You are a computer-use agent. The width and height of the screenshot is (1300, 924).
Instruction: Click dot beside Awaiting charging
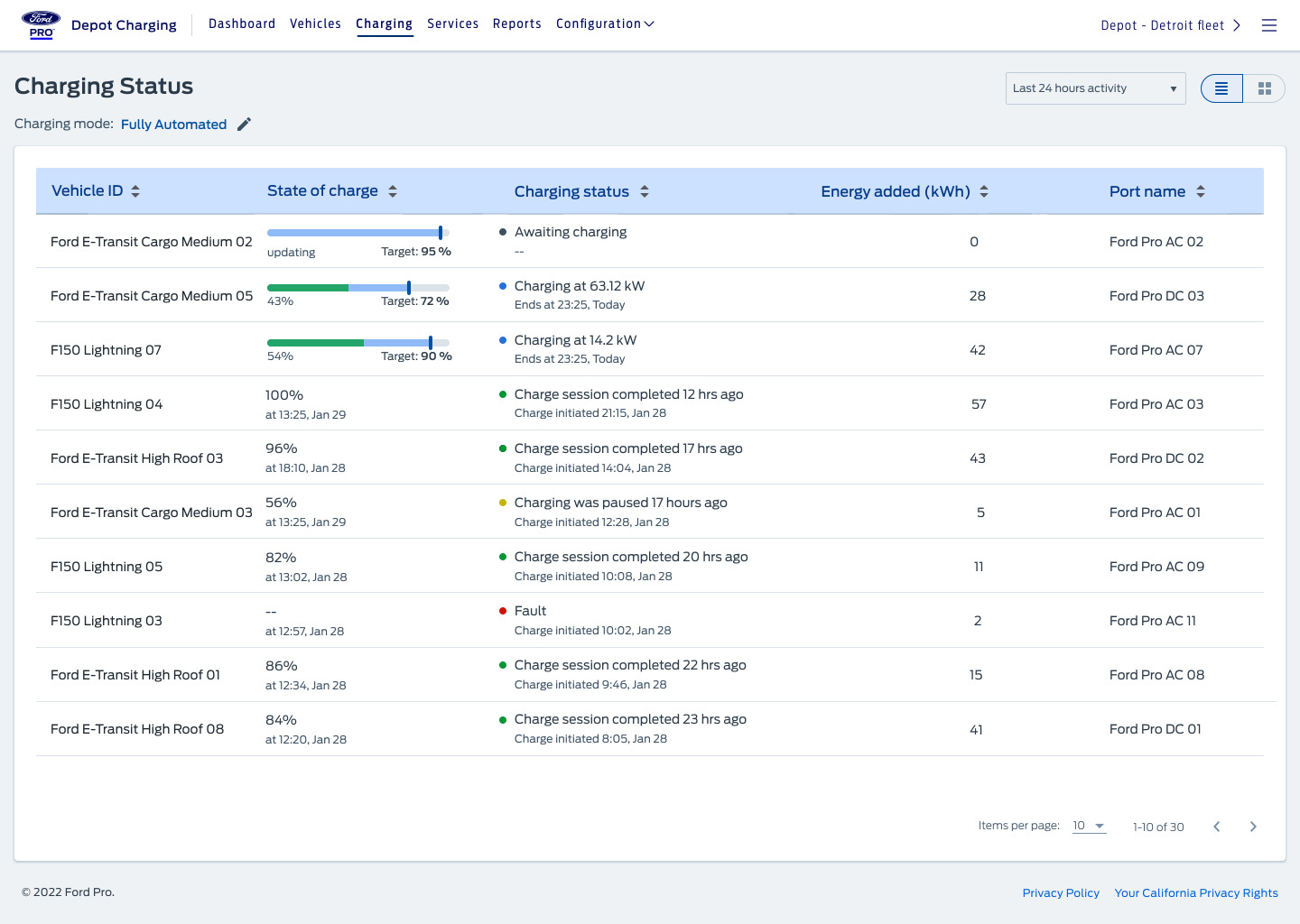pos(503,232)
